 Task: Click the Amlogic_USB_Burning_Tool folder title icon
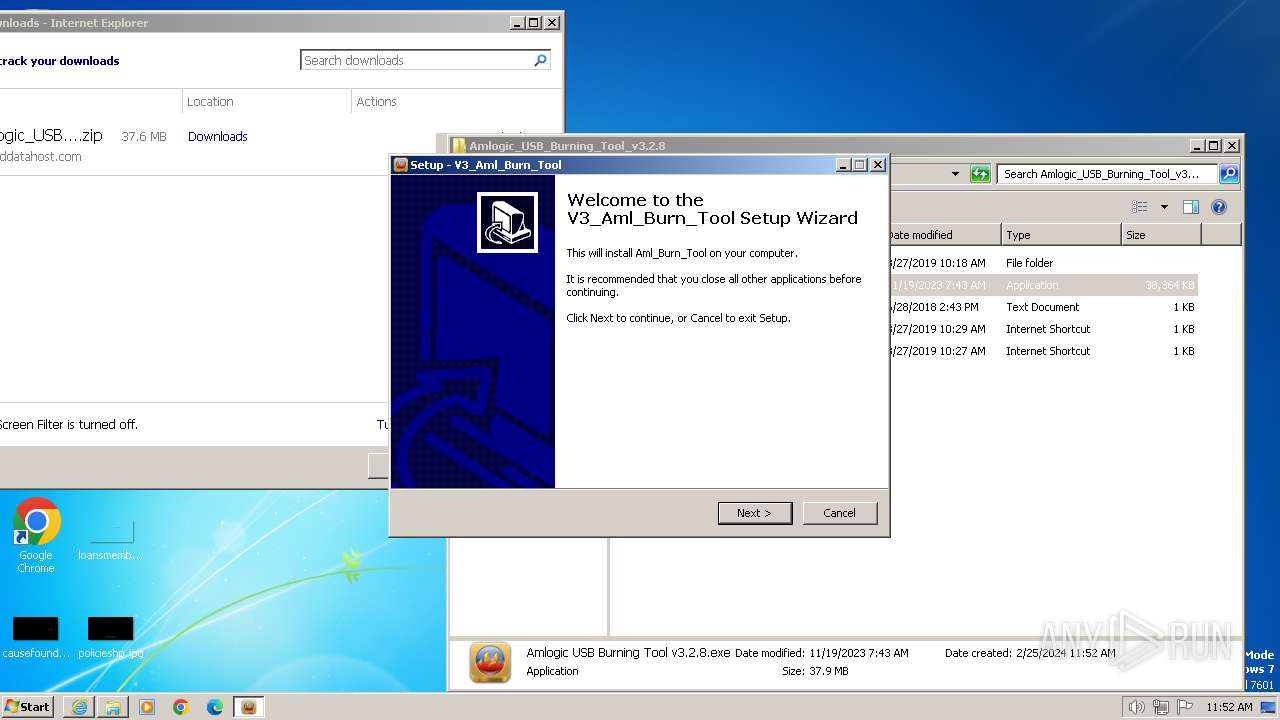pos(459,146)
